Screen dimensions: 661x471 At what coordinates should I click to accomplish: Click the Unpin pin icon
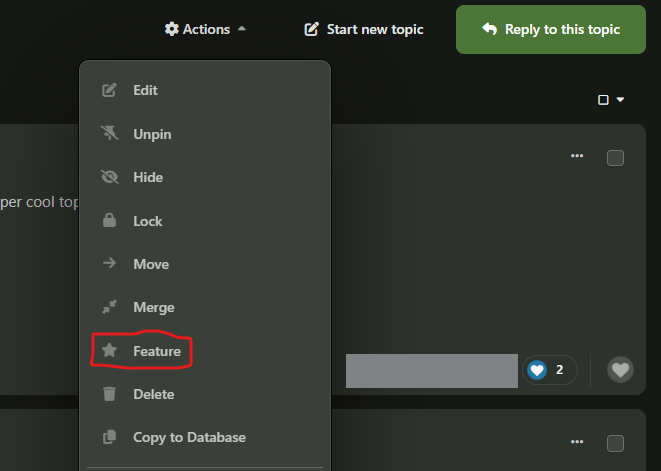[110, 133]
